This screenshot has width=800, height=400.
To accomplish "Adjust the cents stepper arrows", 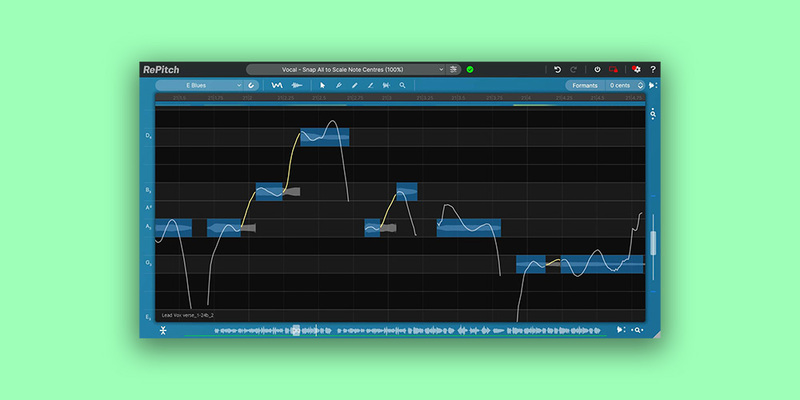I will point(640,85).
